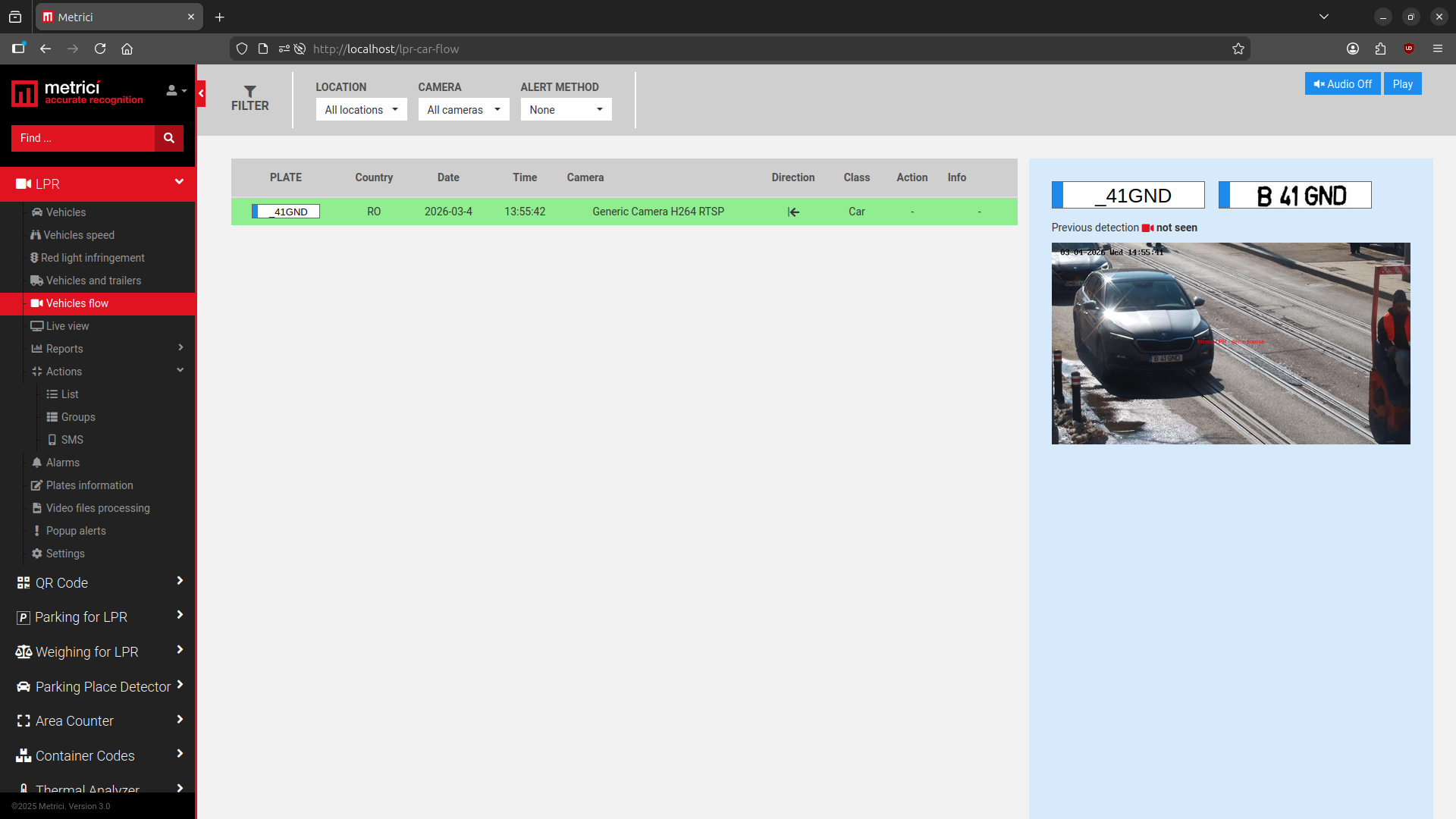The width and height of the screenshot is (1456, 819).
Task: Open Vehicles in the LPR menu
Action: [66, 212]
